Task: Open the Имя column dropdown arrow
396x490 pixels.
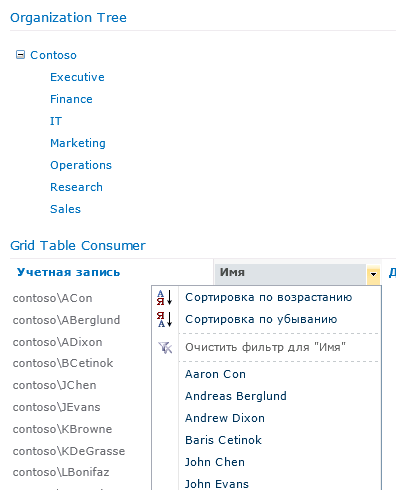Action: [373, 274]
